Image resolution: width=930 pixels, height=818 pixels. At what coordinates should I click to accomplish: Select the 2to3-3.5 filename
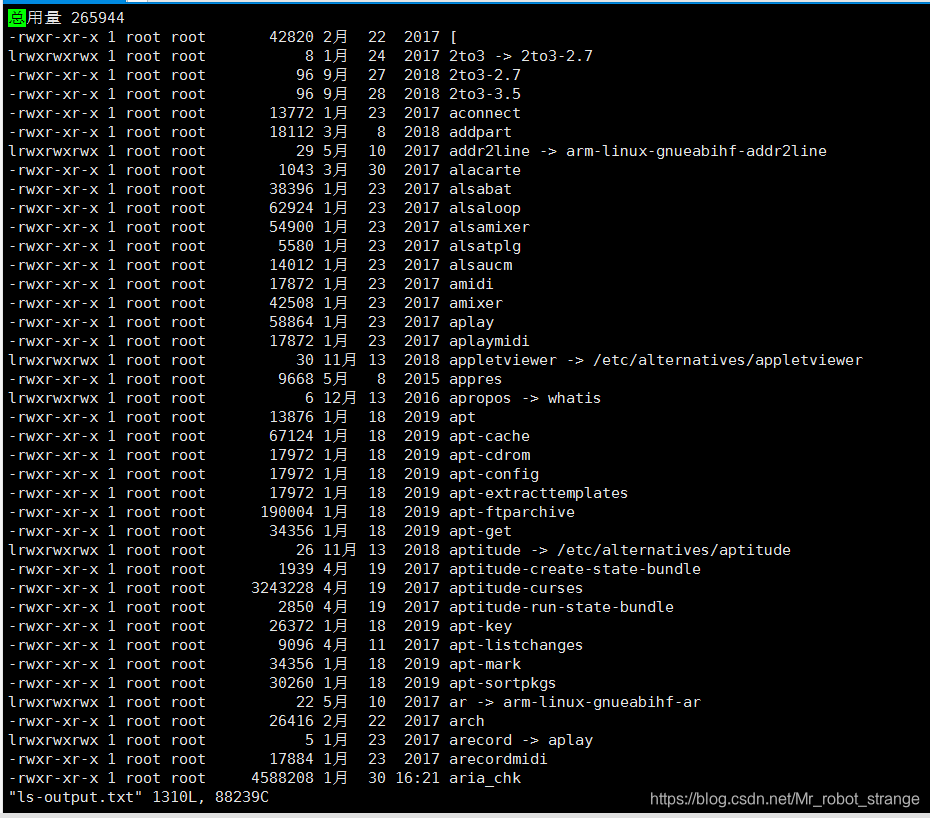(485, 94)
